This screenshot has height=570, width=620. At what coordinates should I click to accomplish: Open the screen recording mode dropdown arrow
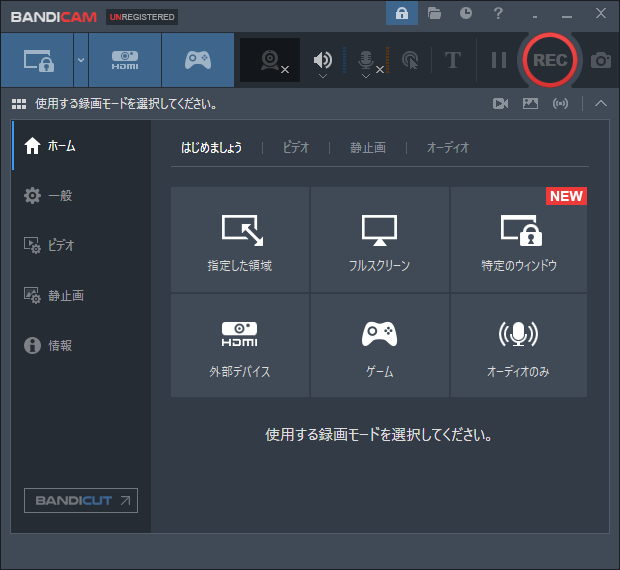(x=81, y=60)
